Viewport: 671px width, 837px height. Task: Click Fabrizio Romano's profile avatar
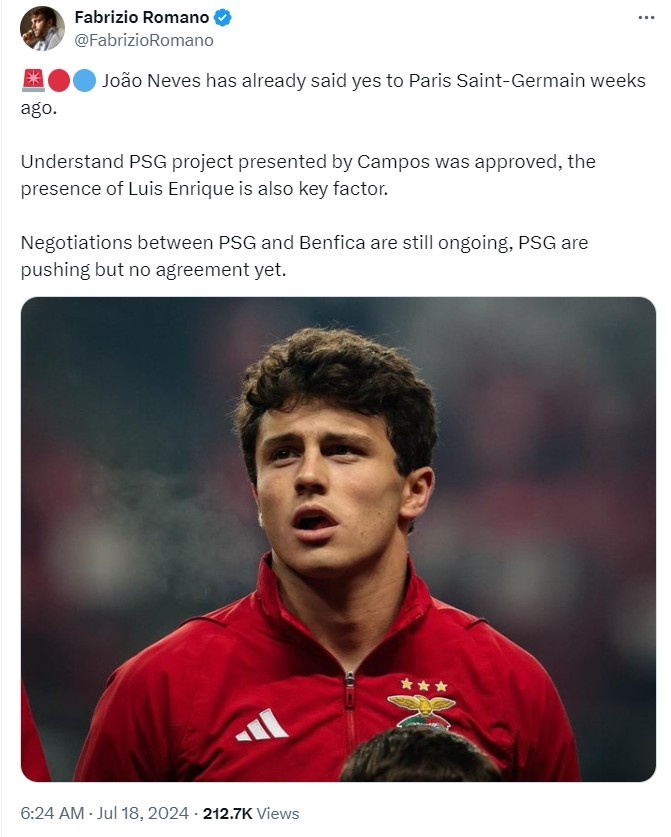(x=42, y=28)
